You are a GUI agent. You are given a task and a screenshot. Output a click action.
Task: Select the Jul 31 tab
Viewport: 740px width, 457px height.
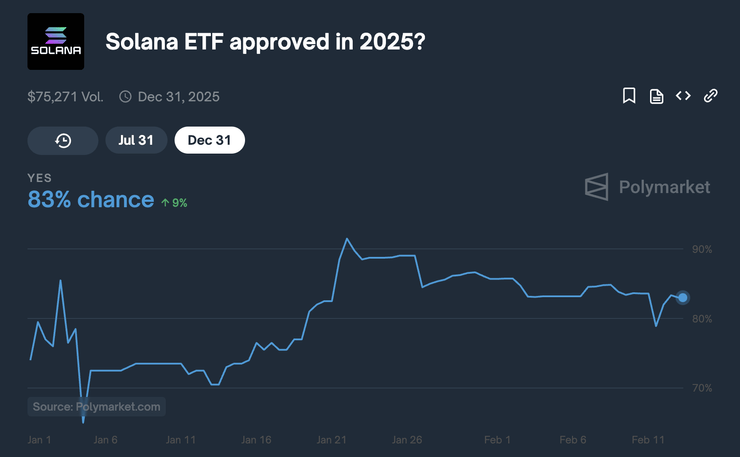pos(135,141)
